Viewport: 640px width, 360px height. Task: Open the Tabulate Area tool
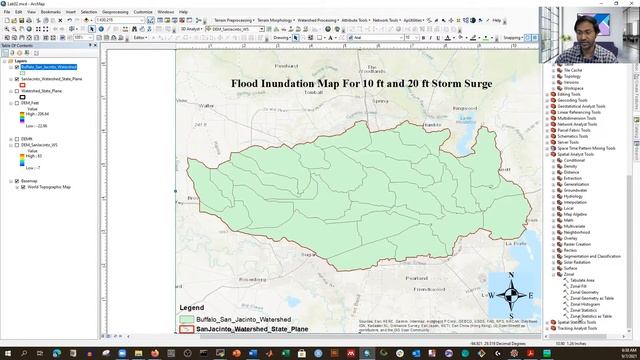[x=582, y=280]
